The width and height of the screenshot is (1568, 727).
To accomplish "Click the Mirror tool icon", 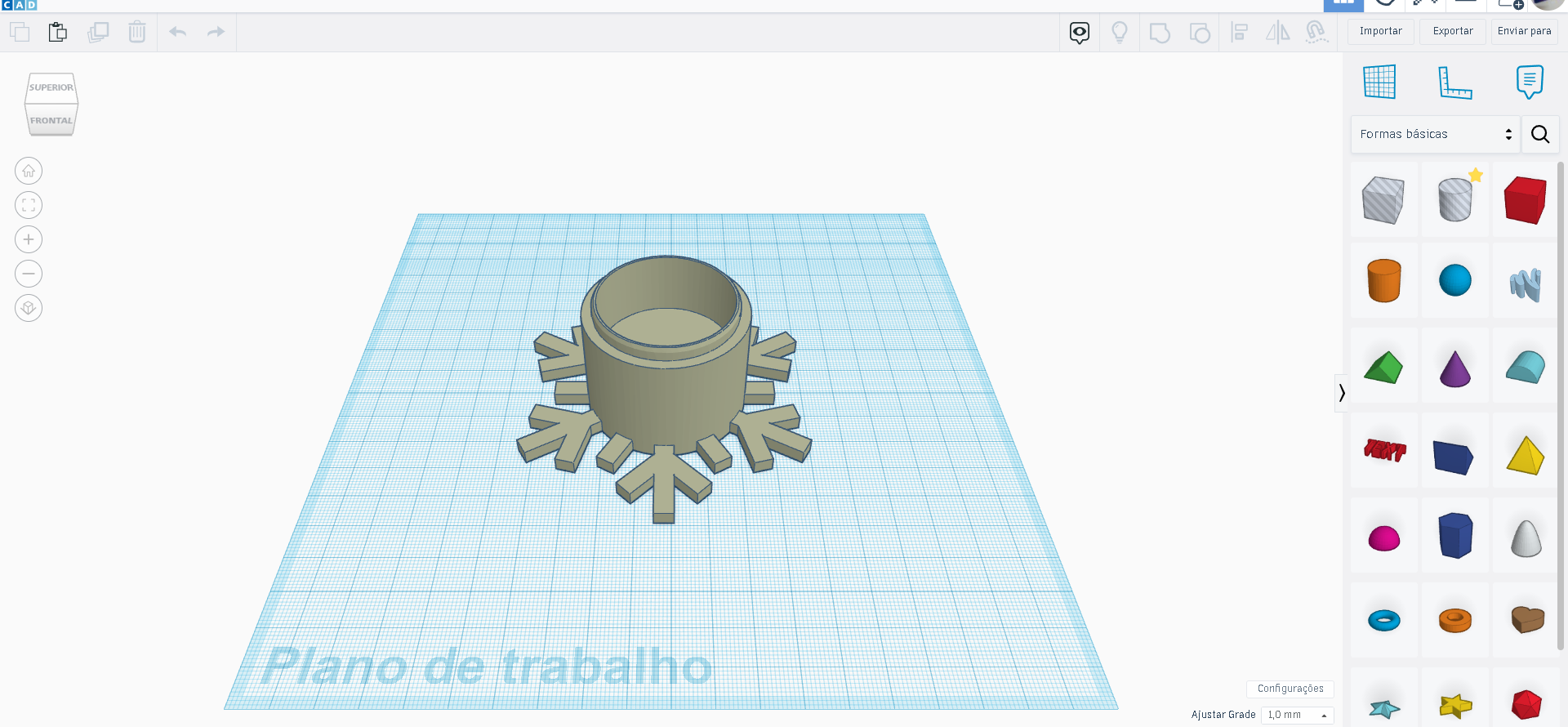I will [1278, 33].
